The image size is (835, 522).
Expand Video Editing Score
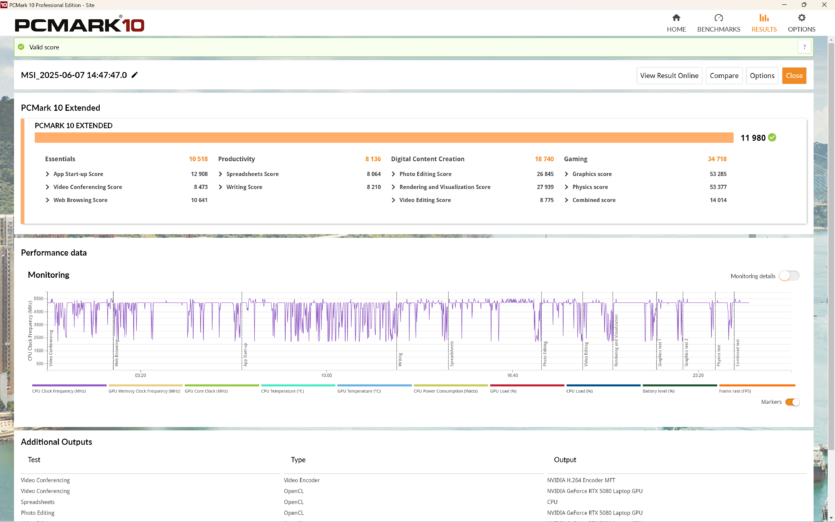(x=394, y=200)
